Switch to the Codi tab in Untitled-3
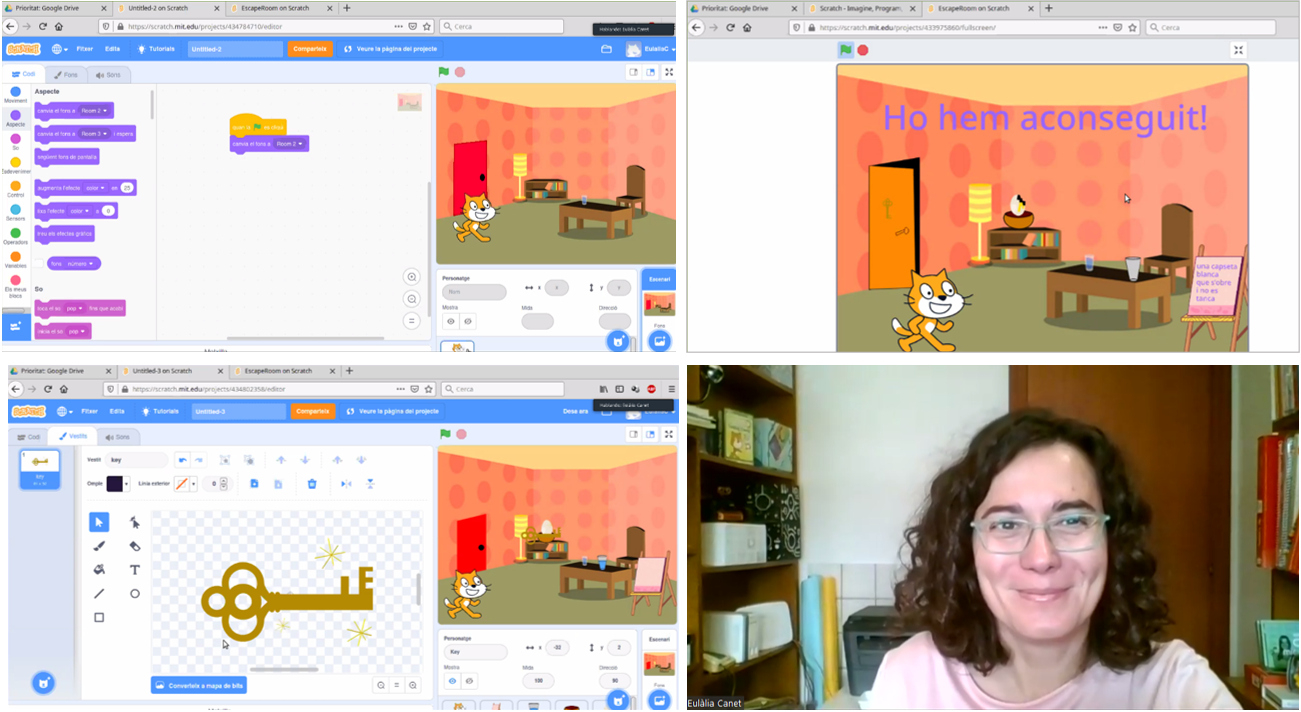The image size is (1301, 712). point(29,437)
